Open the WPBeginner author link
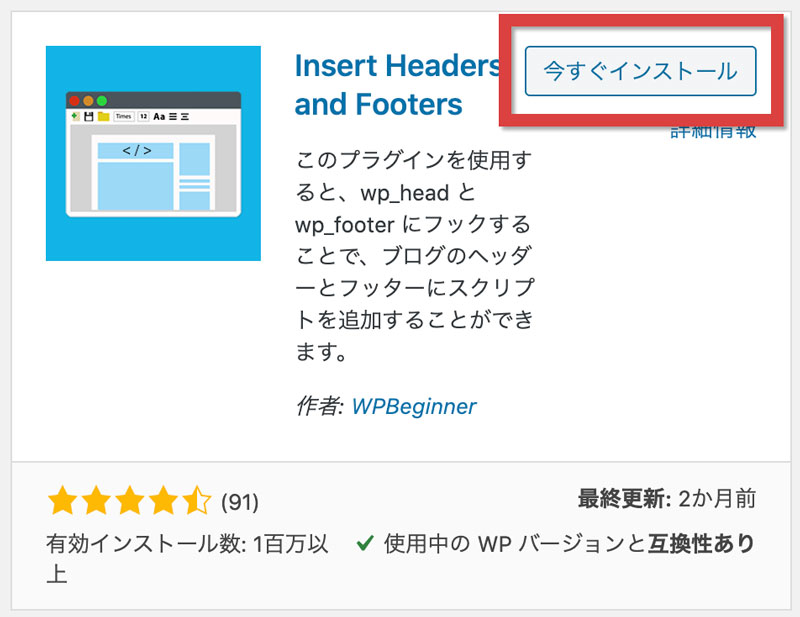Viewport: 800px width, 617px height. [x=414, y=407]
